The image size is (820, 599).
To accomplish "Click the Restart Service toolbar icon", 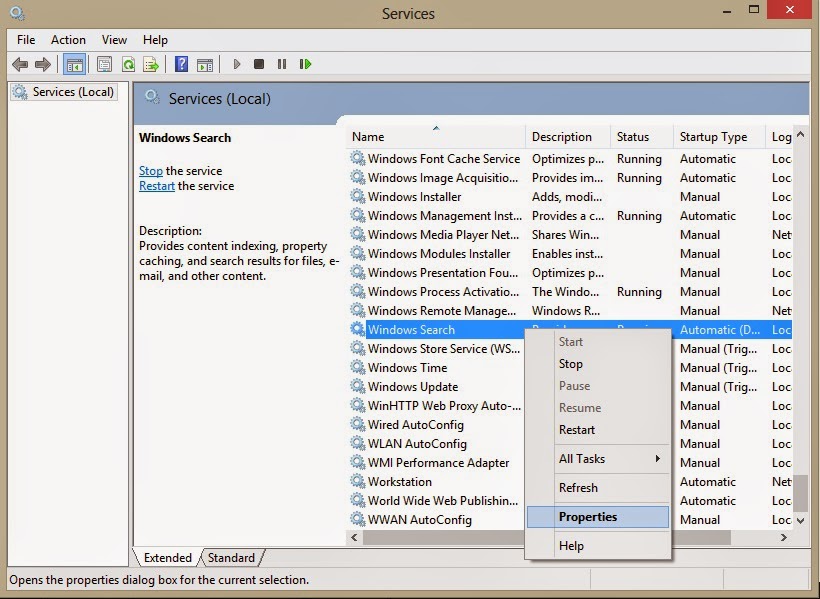I will (x=305, y=64).
